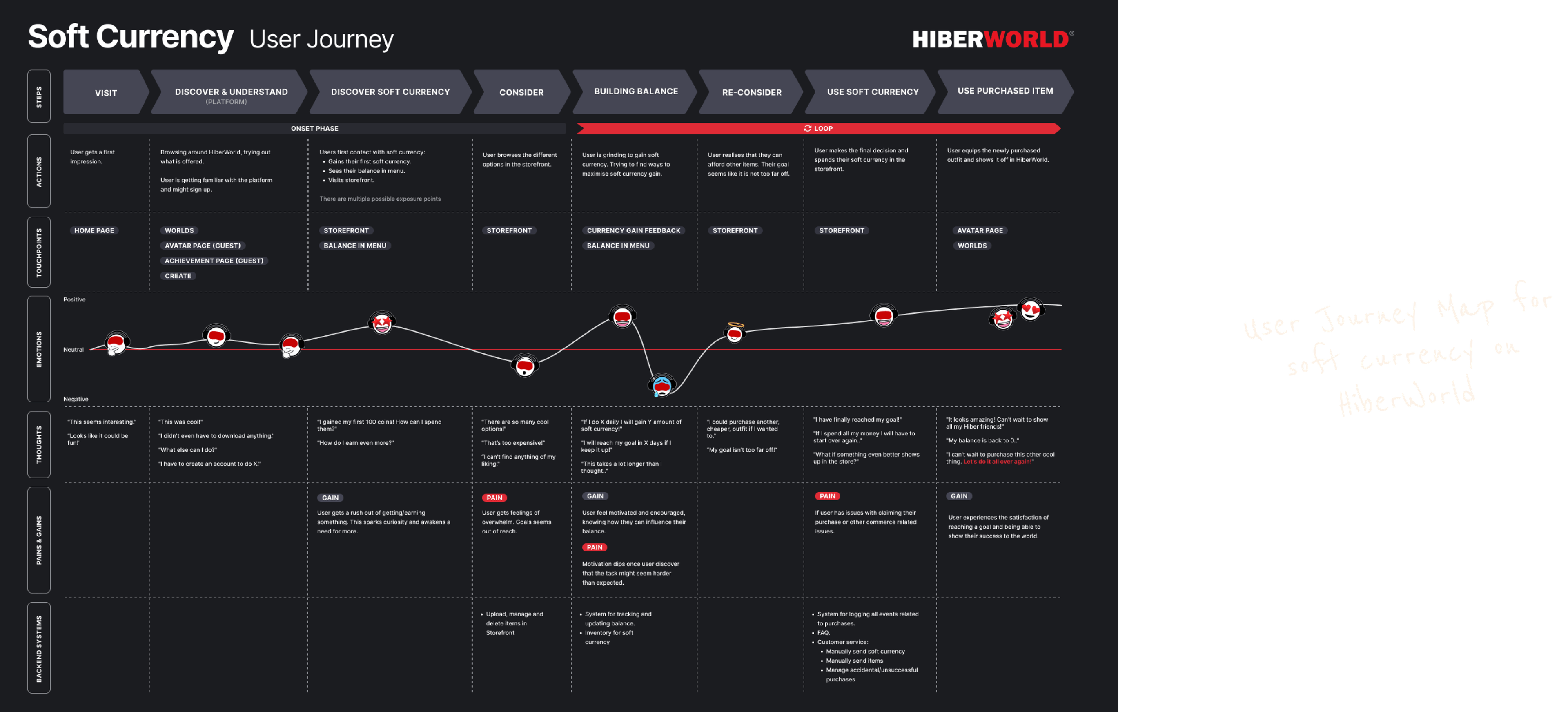Viewport: 1568px width, 712px height.
Task: Click the USE SOFT CURRENCY step icon
Action: tap(872, 92)
